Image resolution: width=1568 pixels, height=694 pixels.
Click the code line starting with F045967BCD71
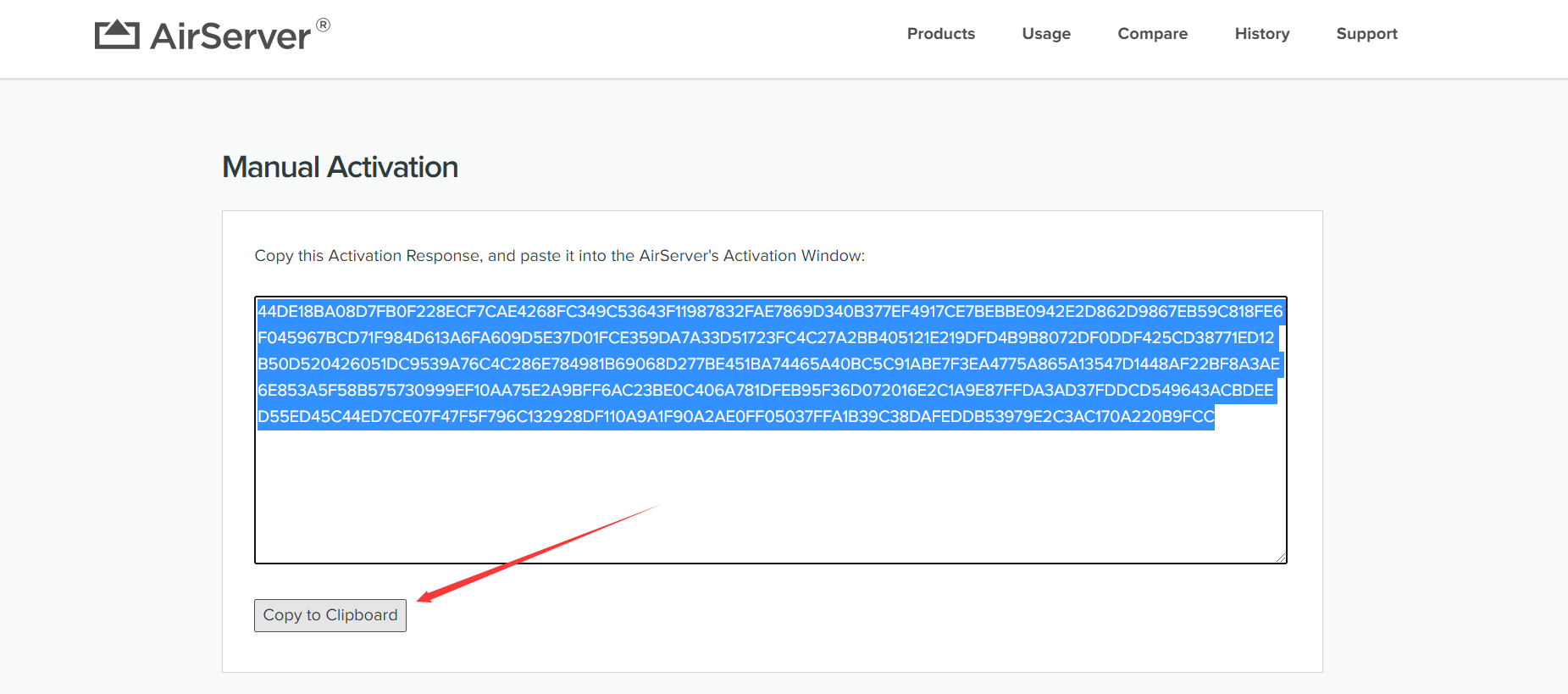click(766, 338)
